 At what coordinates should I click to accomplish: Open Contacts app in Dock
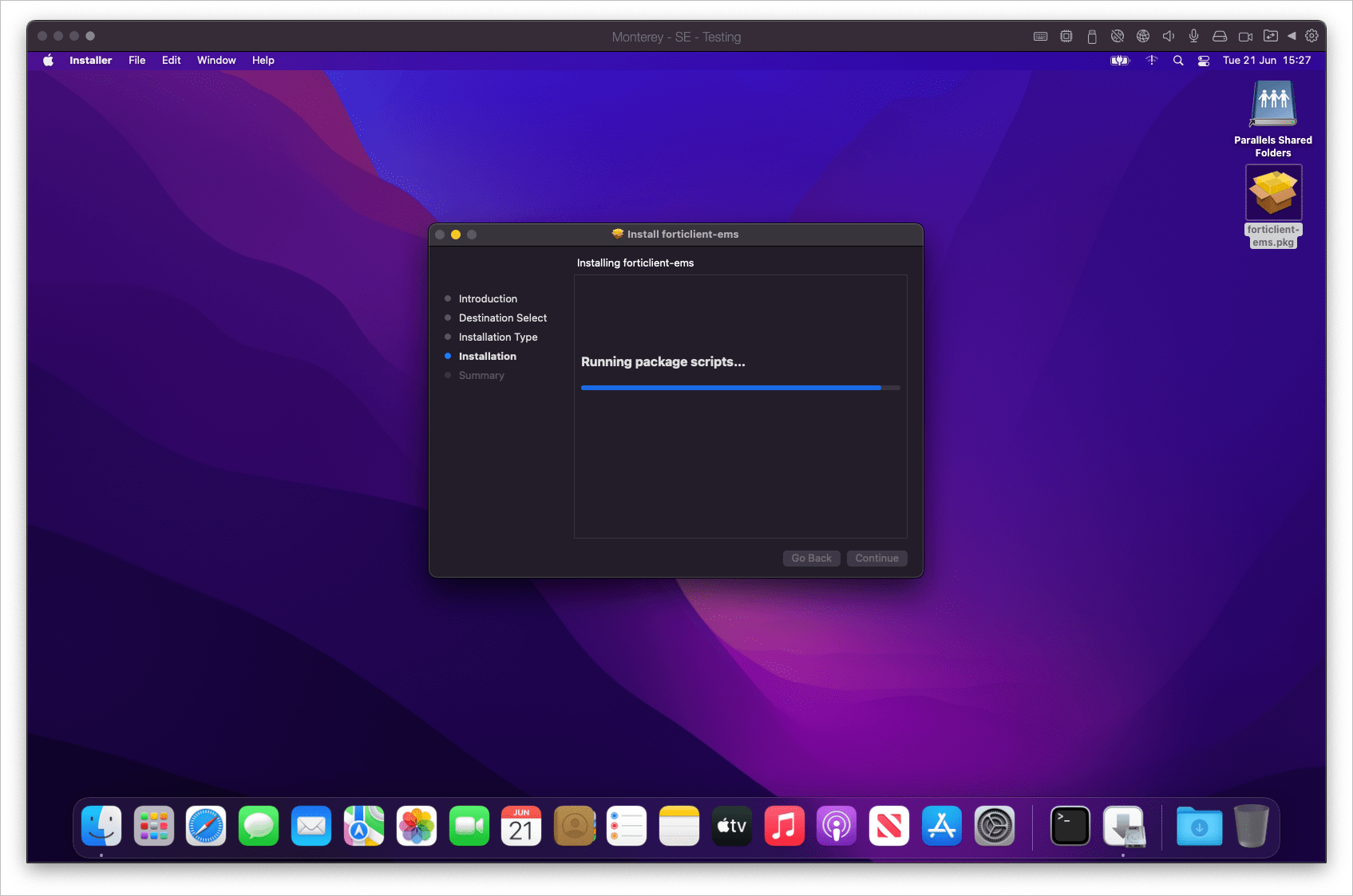pos(574,826)
